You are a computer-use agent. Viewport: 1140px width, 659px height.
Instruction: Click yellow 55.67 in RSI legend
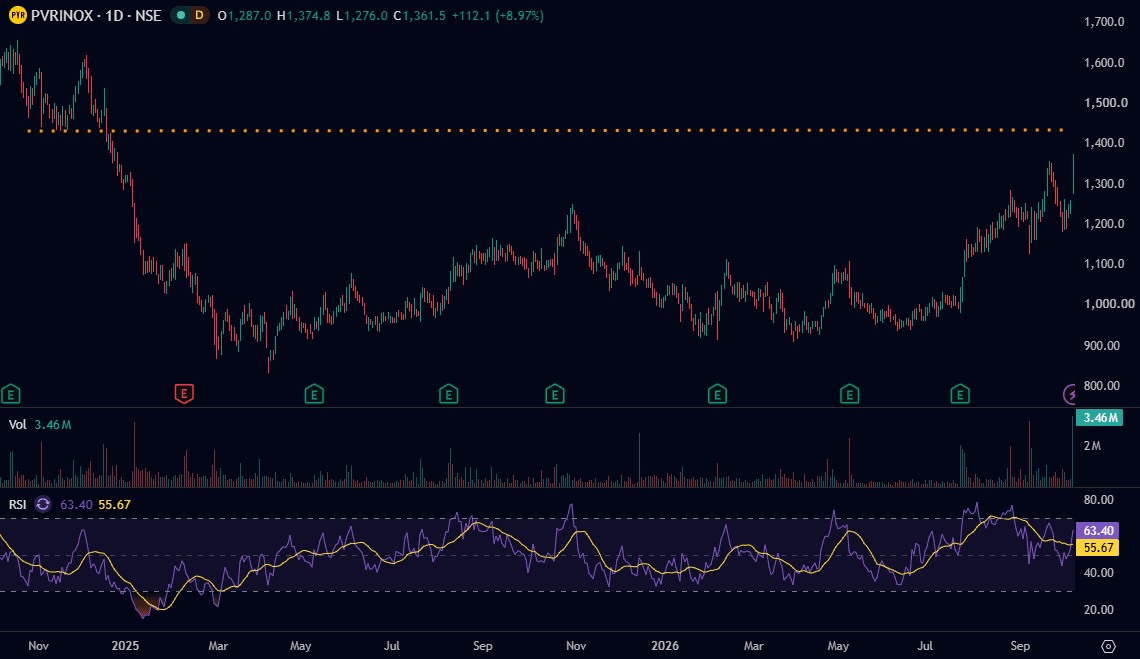pos(114,504)
